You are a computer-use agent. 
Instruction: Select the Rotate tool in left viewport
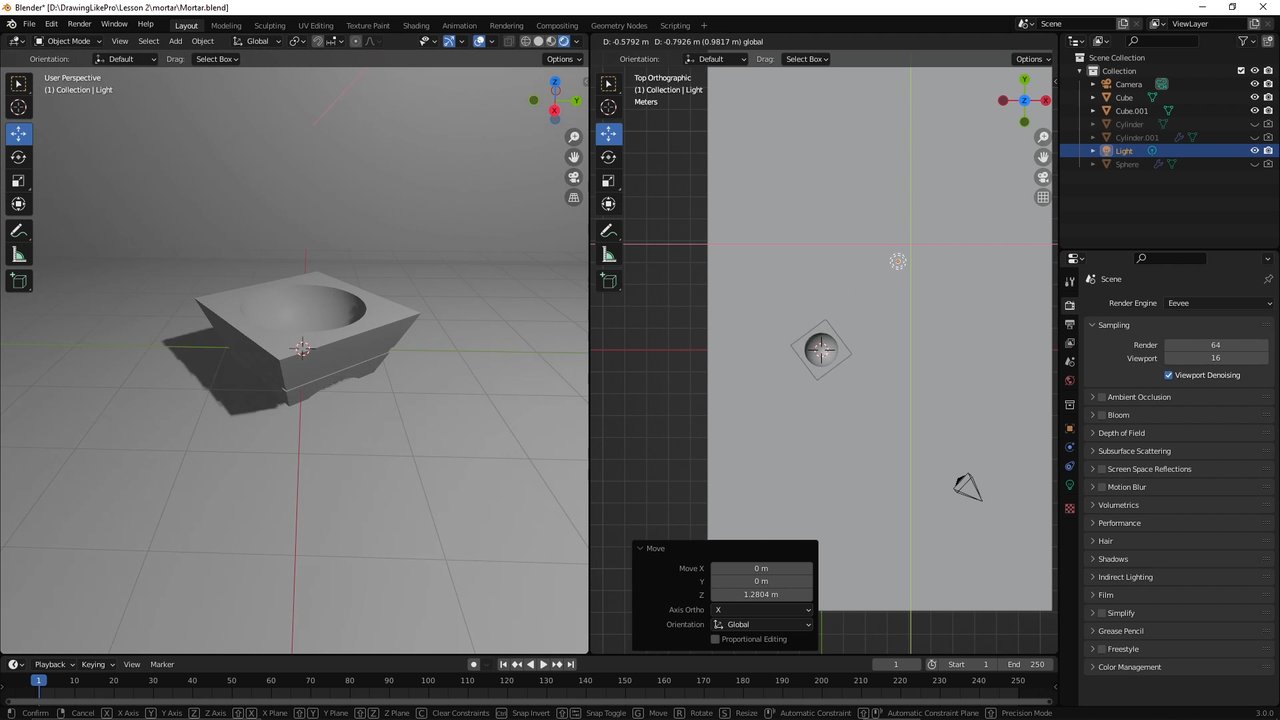[x=18, y=157]
